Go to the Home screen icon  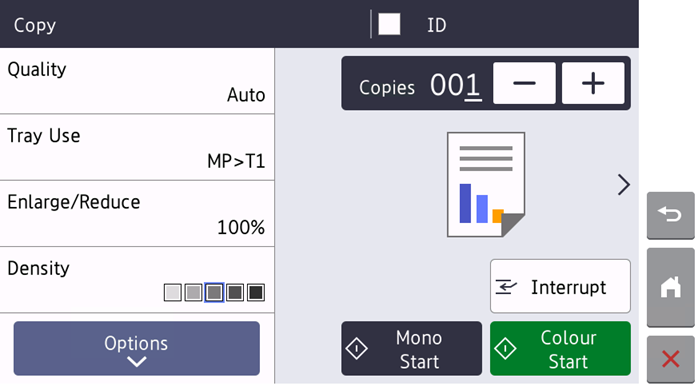tap(670, 288)
